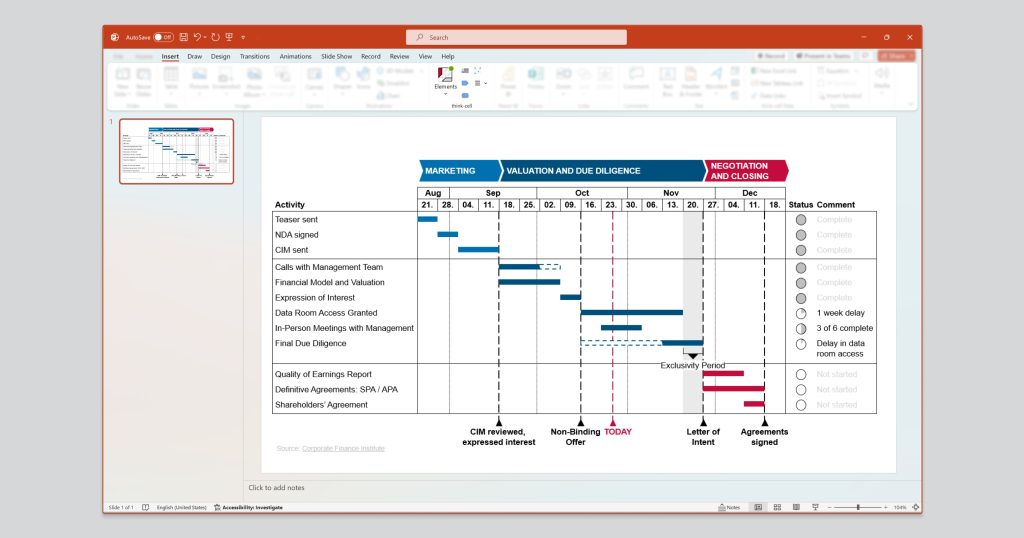
Task: Open Reading View from status bar
Action: click(x=794, y=507)
